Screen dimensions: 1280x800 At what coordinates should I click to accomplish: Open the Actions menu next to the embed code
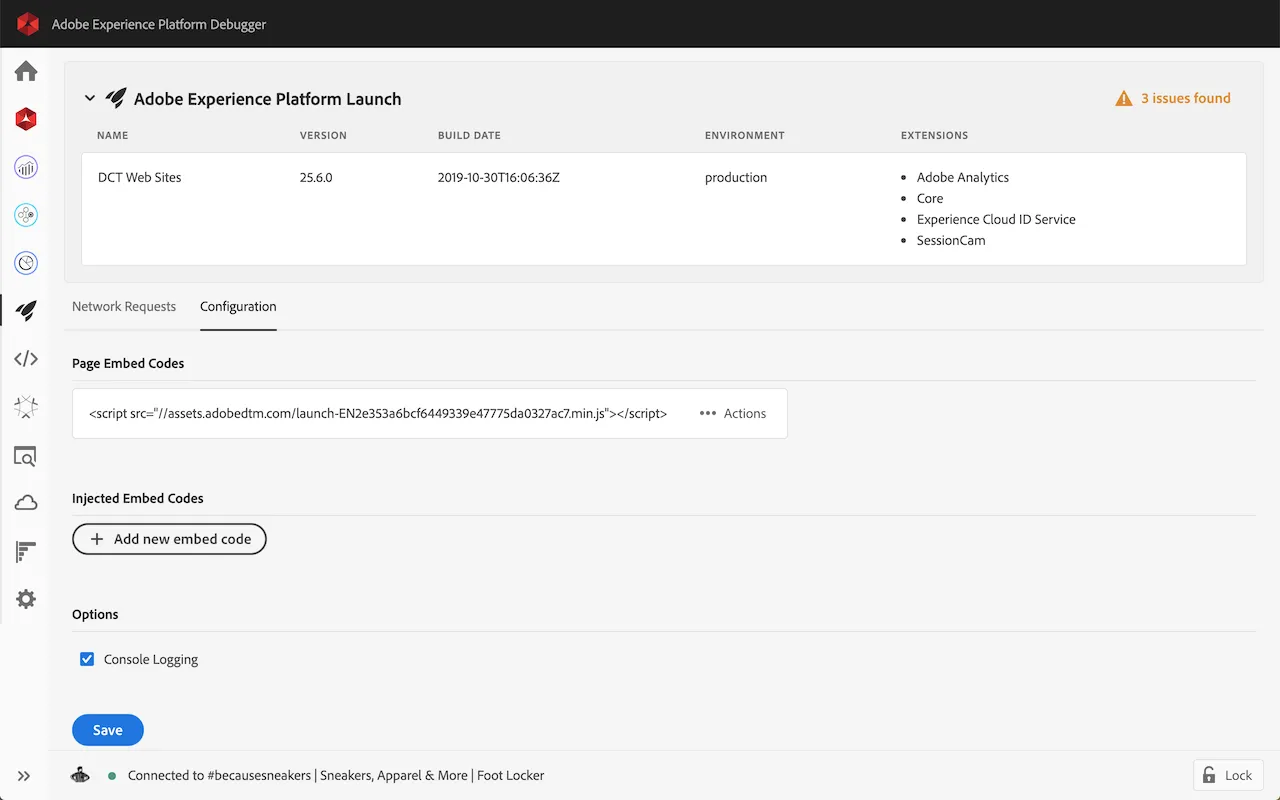point(732,413)
